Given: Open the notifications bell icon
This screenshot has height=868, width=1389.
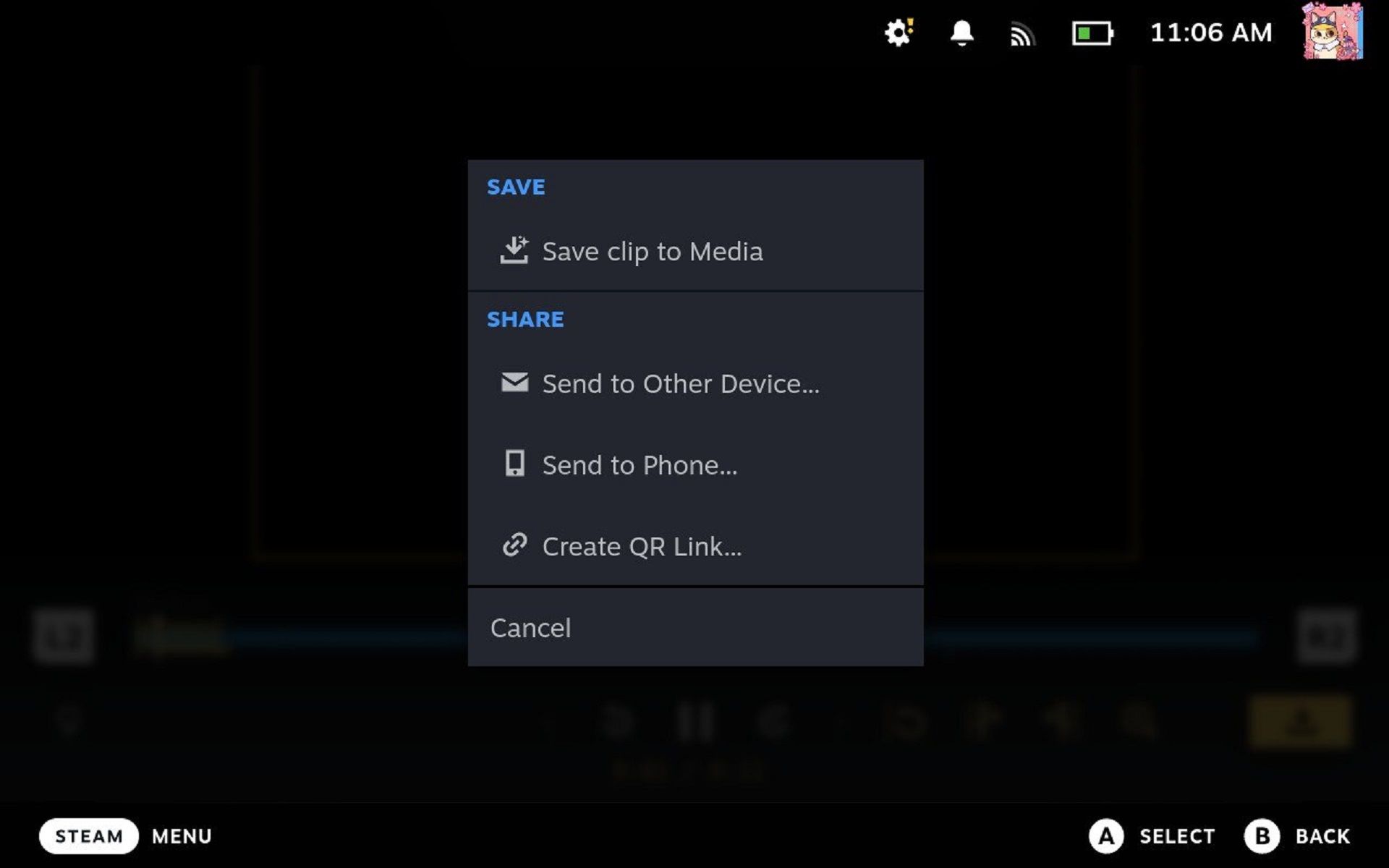Looking at the screenshot, I should point(962,33).
